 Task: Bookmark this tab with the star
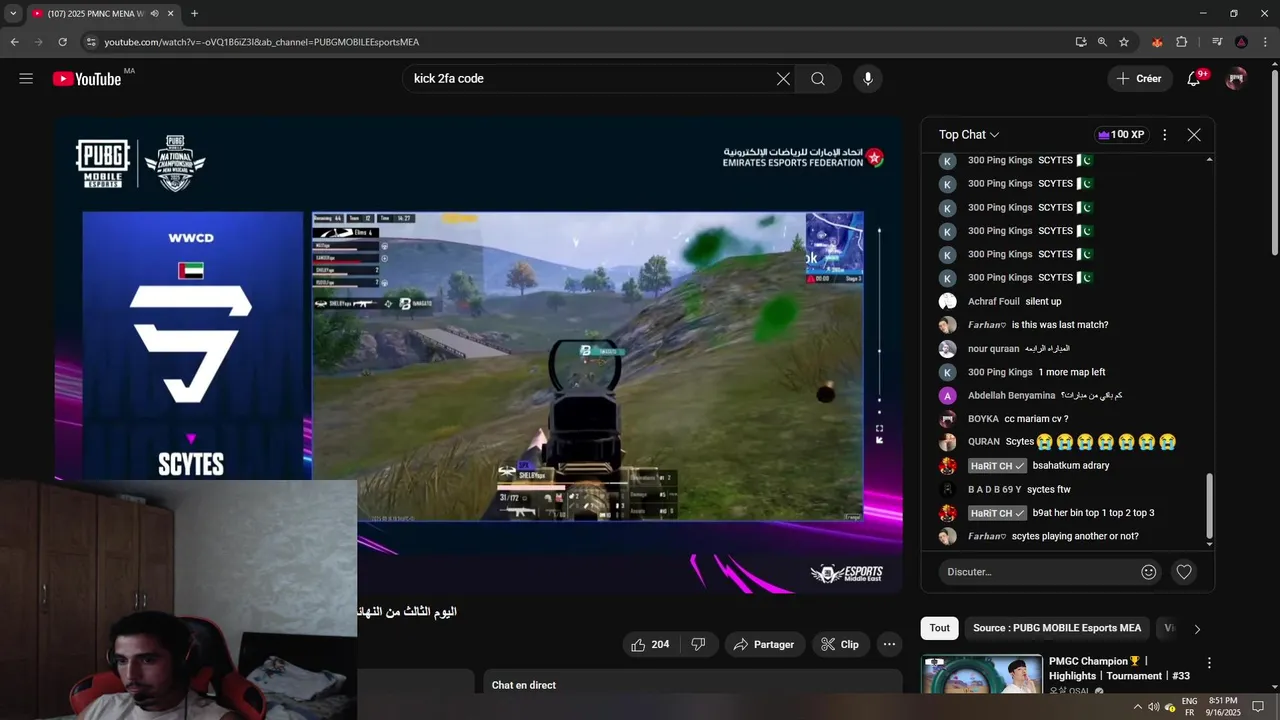[x=1124, y=42]
